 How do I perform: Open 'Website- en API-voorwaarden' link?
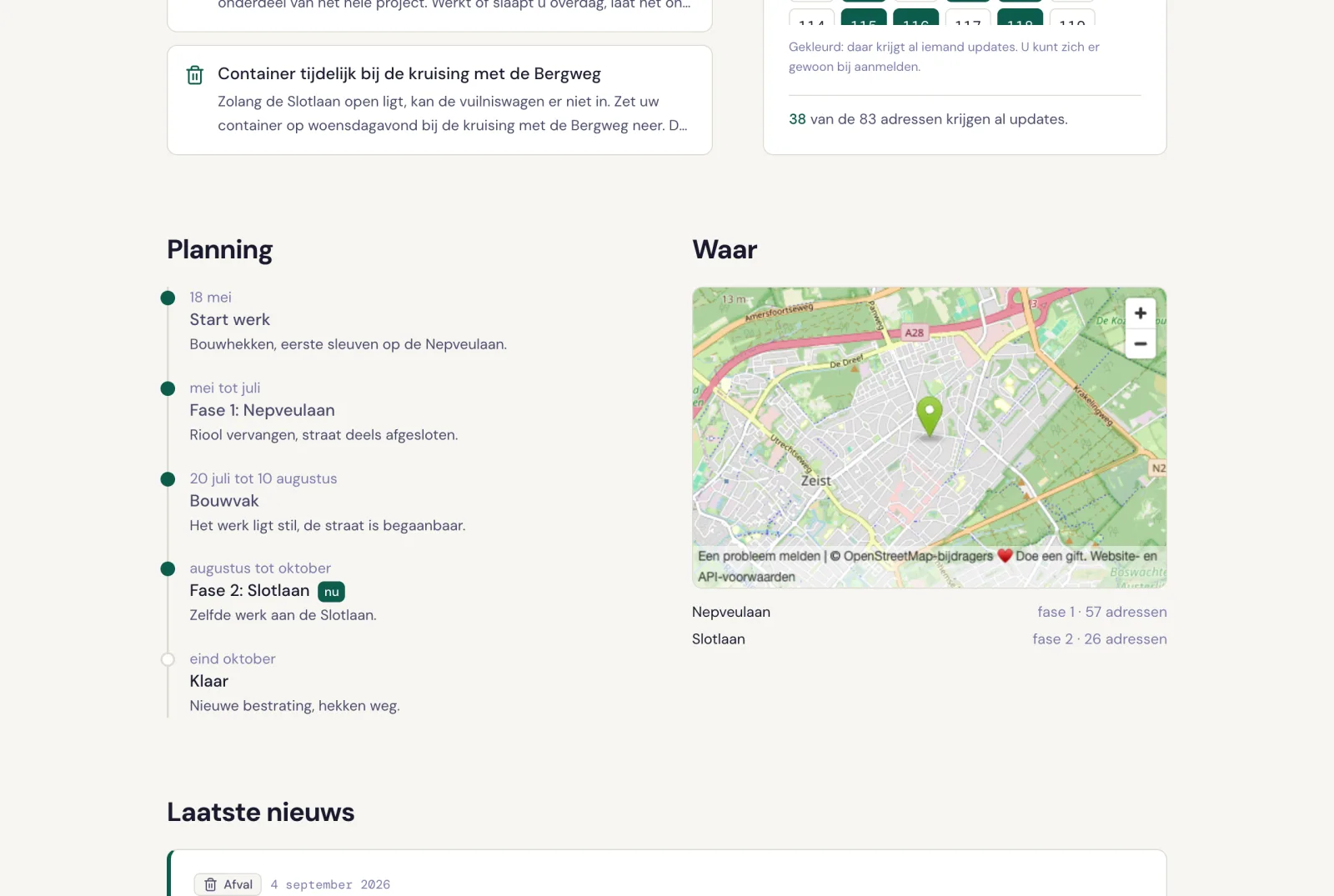pos(927,566)
